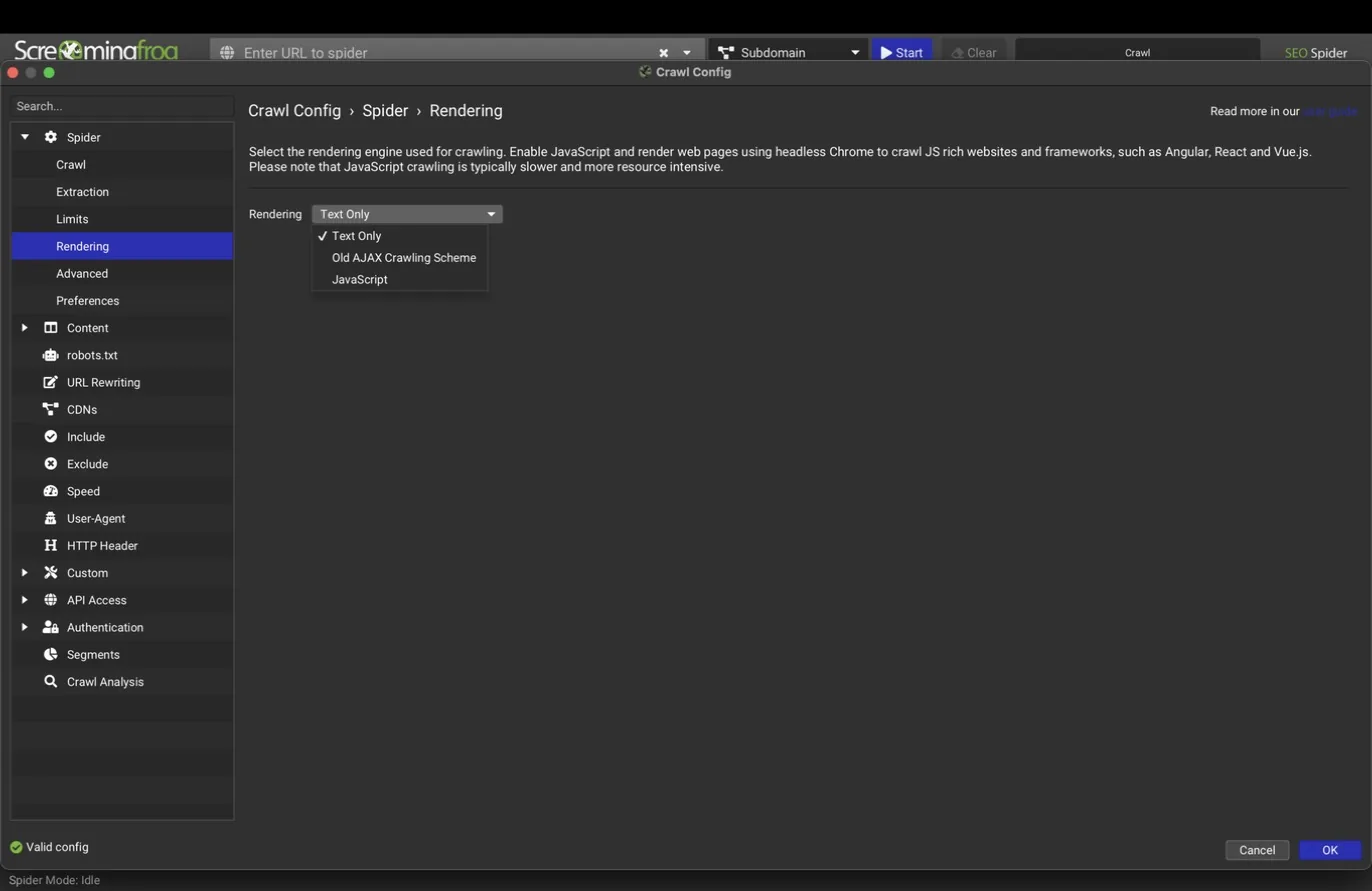Expand the Authentication tree section
Image resolution: width=1372 pixels, height=891 pixels.
pos(25,627)
